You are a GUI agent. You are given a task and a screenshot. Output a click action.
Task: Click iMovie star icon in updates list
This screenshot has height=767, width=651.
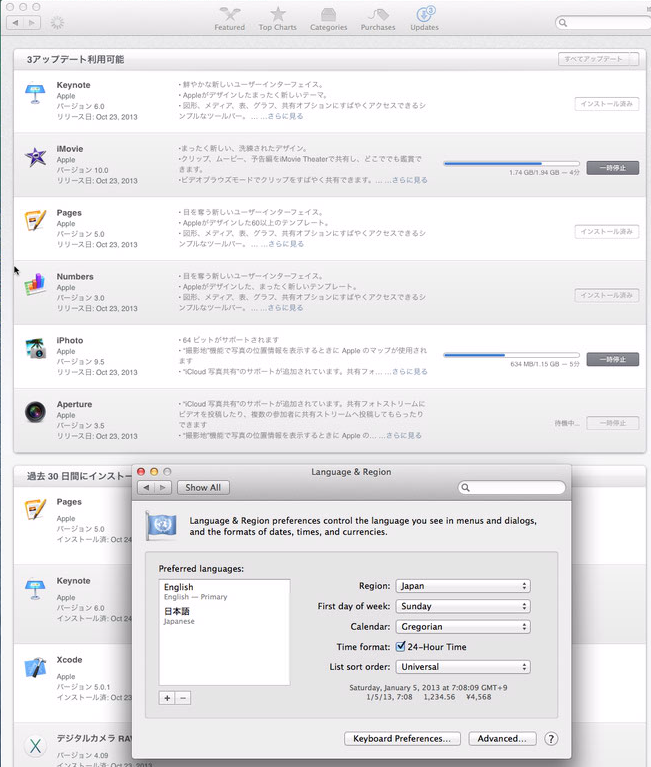[x=36, y=157]
